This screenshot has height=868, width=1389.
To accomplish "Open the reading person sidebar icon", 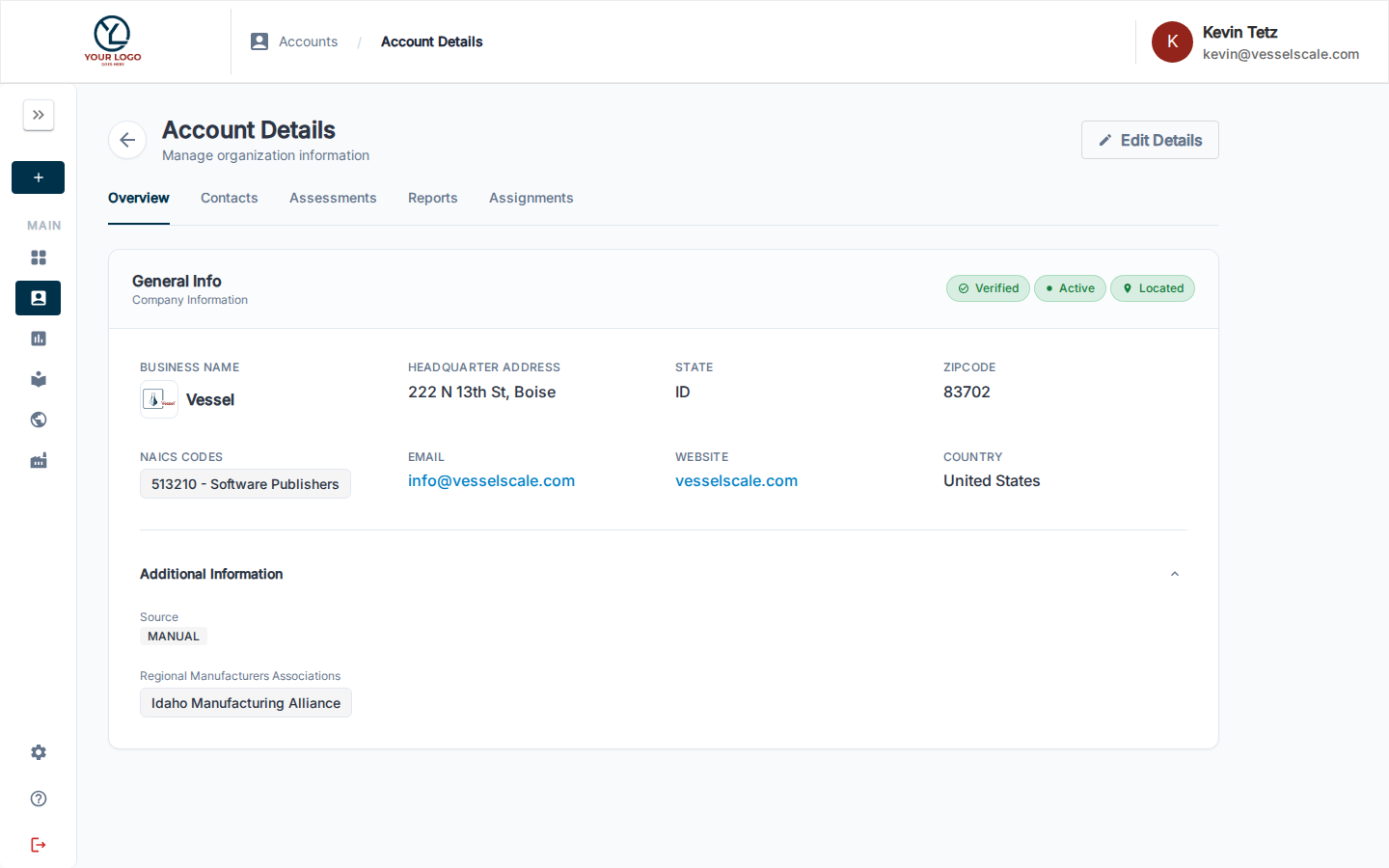I will [39, 379].
